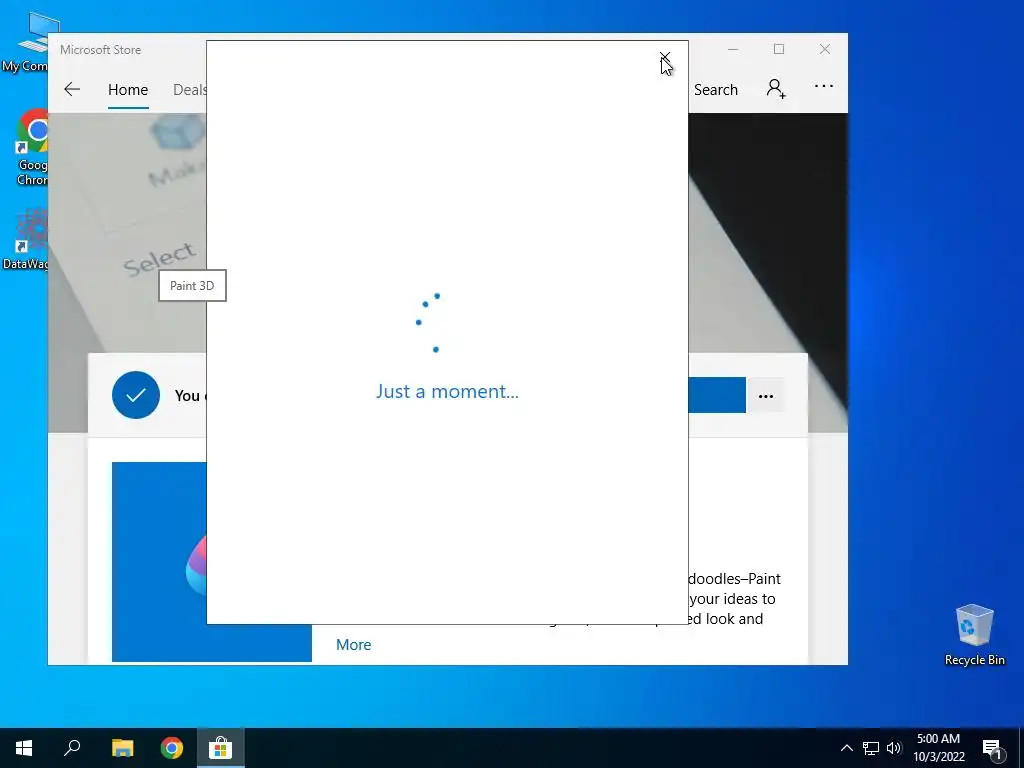Open the taskbar clock showing 5:00 AM
The image size is (1024, 768).
point(939,748)
